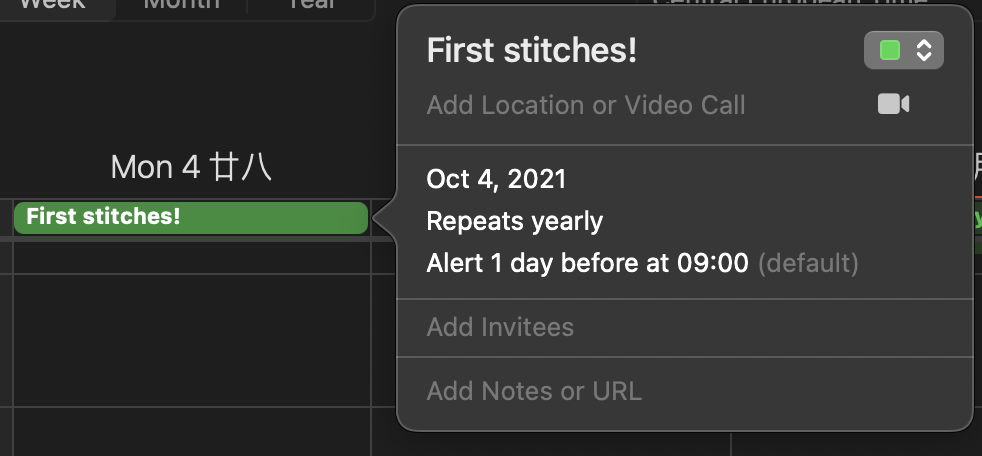Switch to the Week view tab
The width and height of the screenshot is (982, 456).
click(53, 6)
